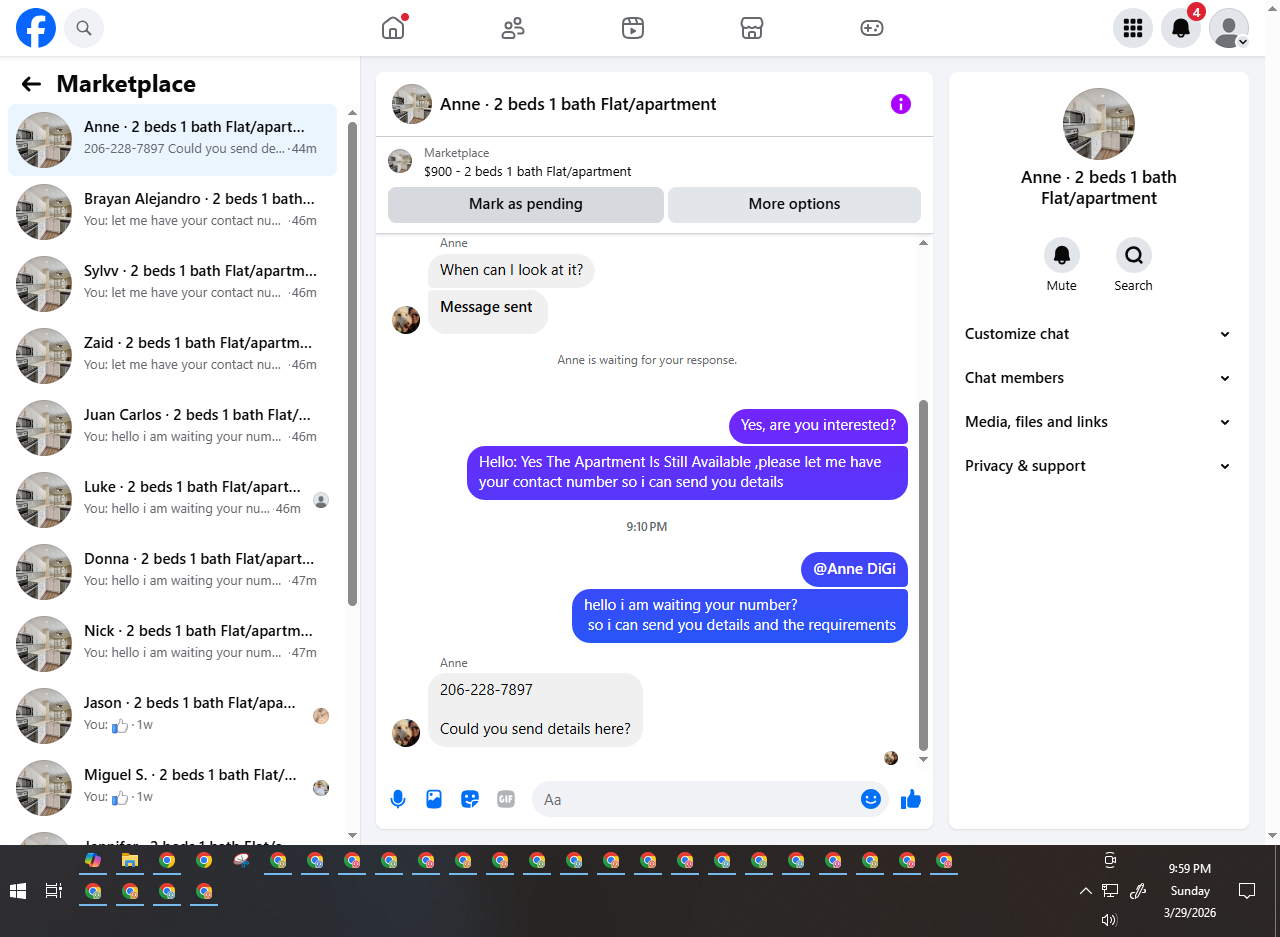
Task: Send a thumbs-up like
Action: (910, 799)
